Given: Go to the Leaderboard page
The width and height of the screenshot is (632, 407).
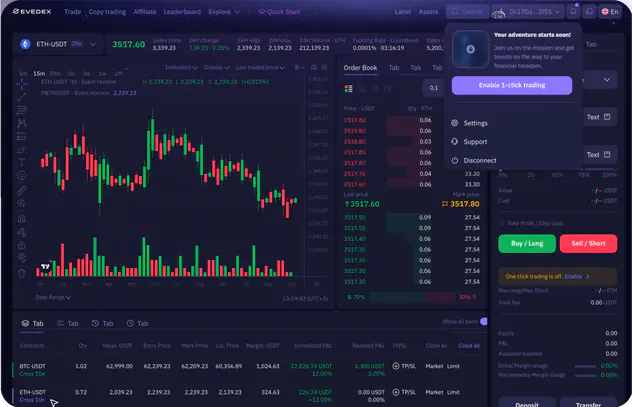Looking at the screenshot, I should click(x=182, y=12).
